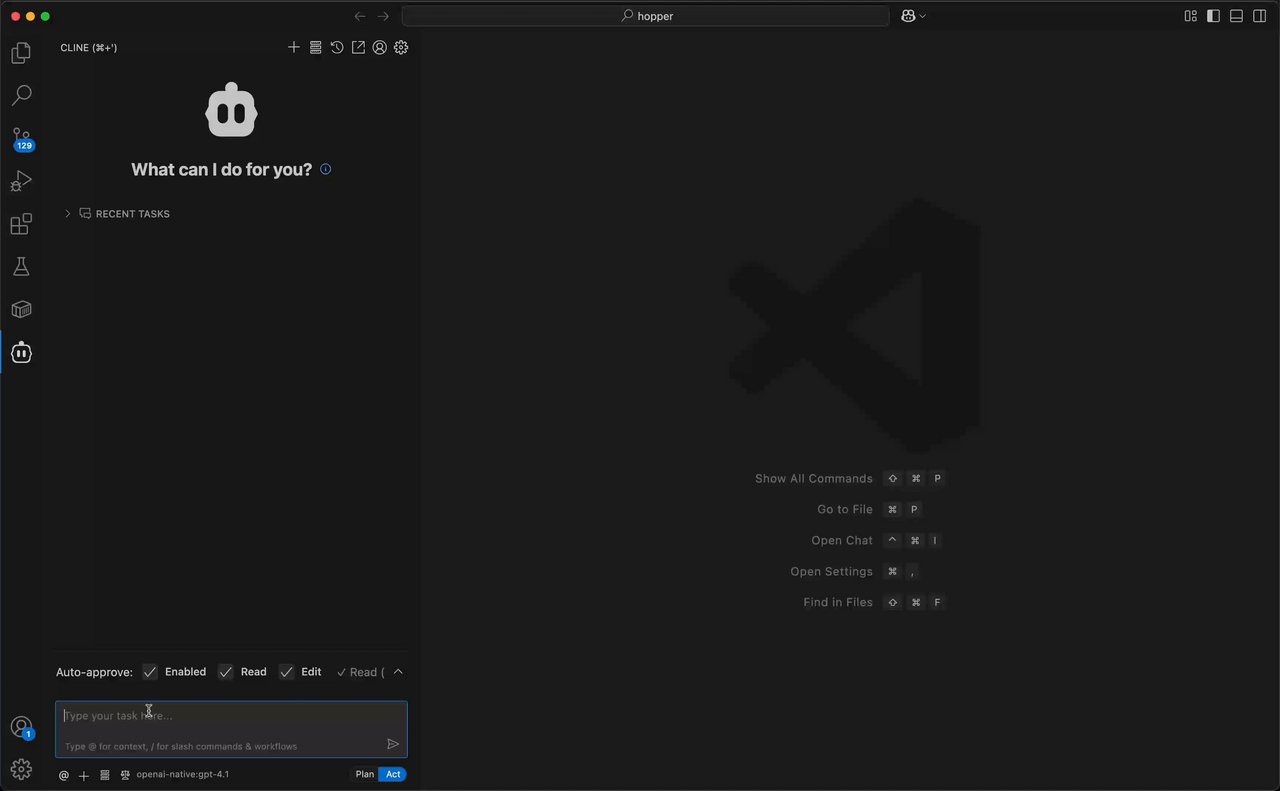Screen dimensions: 1280x791
Task: Open the container box view in activity bar
Action: [x=21, y=310]
